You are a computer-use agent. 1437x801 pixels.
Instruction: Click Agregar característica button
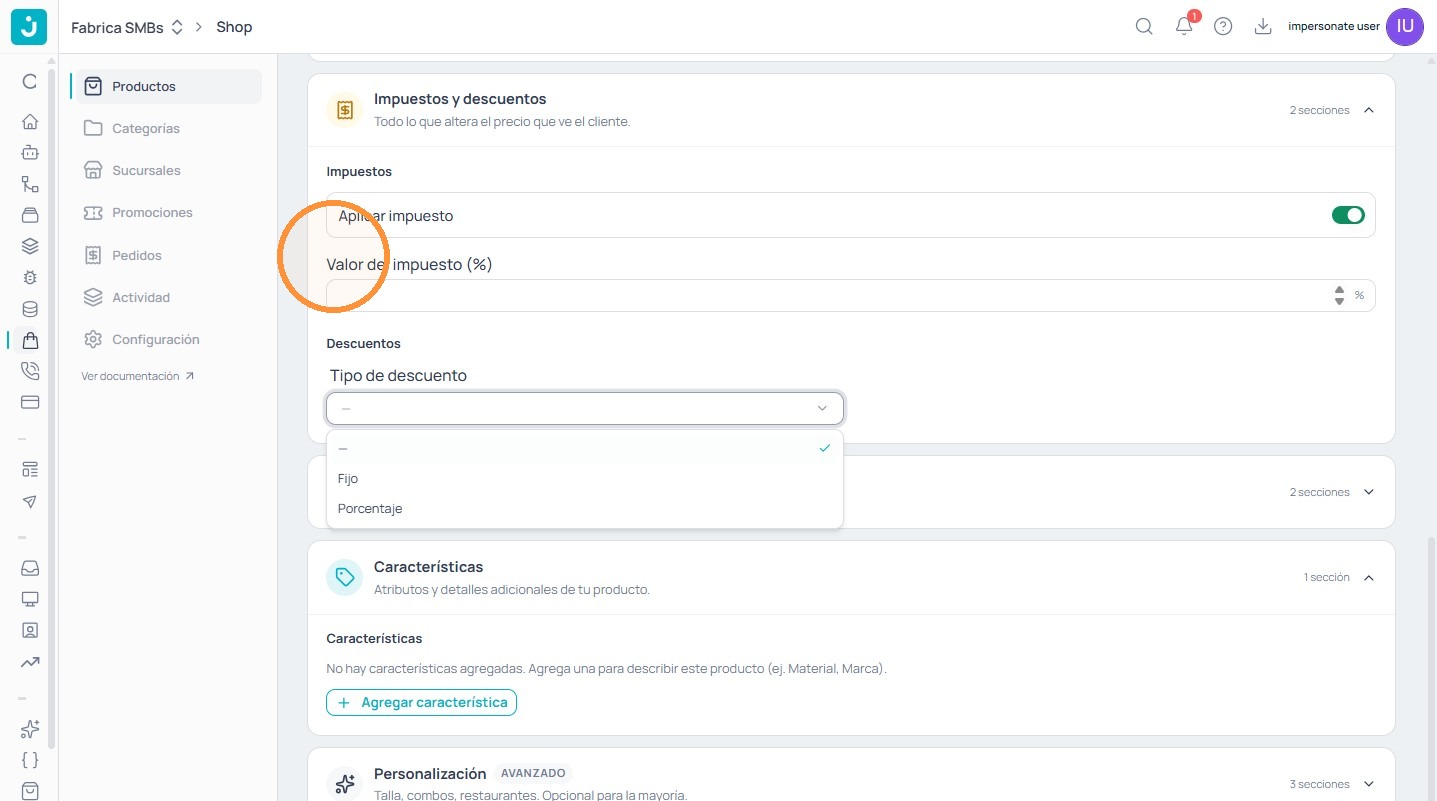point(421,702)
